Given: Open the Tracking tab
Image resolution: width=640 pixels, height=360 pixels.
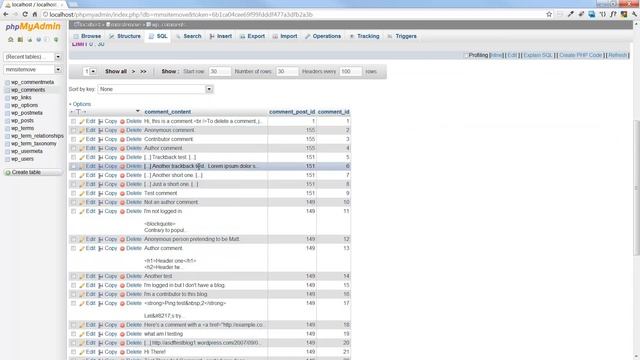Looking at the screenshot, I should tap(364, 36).
